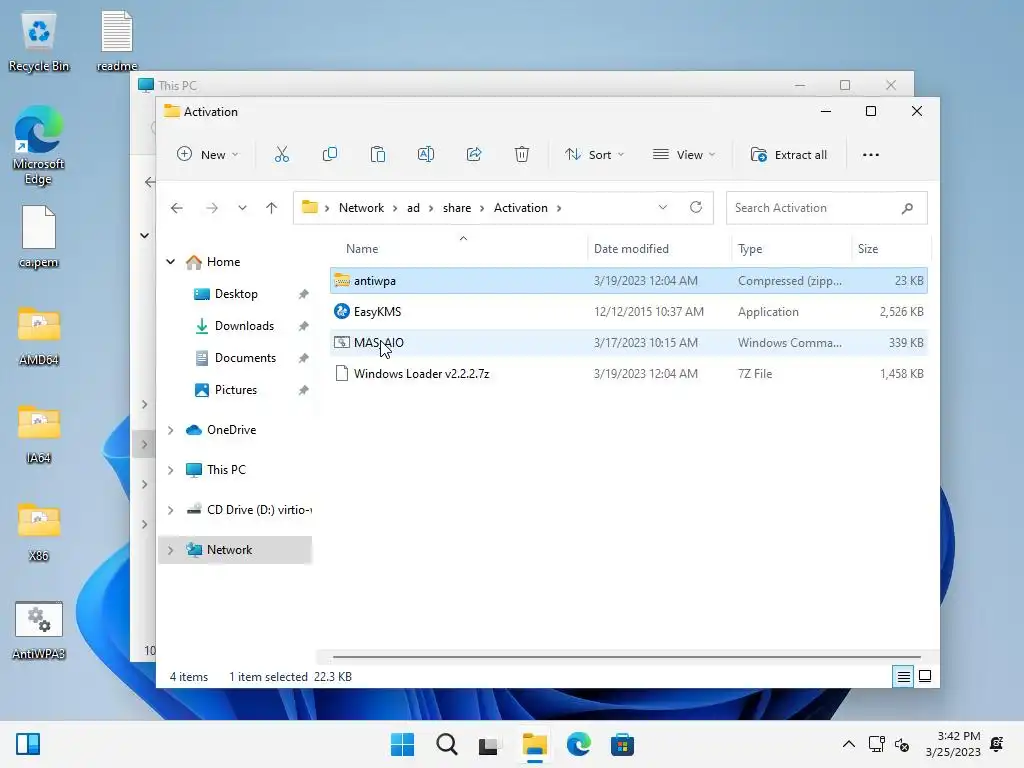Screen dimensions: 1024x768
Task: Select Windows Loader v2.2.2.7z file
Action: pos(628,374)
